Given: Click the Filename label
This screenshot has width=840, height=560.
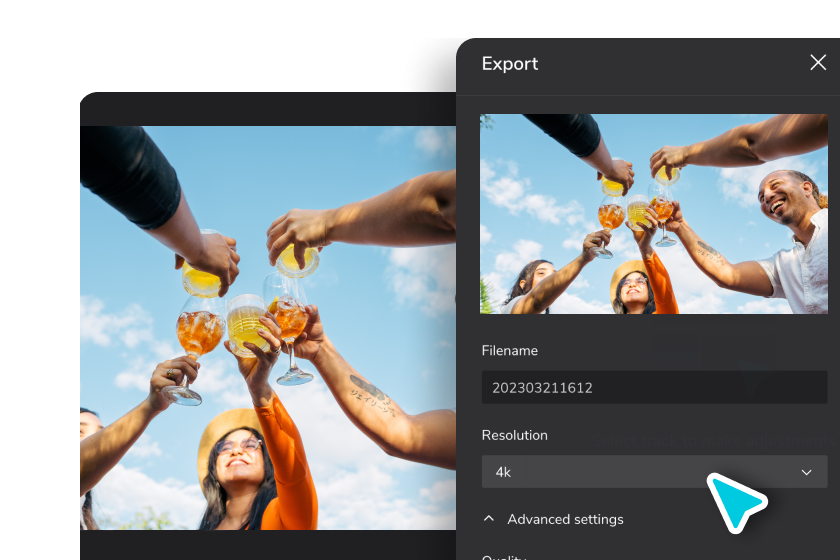Looking at the screenshot, I should (509, 350).
